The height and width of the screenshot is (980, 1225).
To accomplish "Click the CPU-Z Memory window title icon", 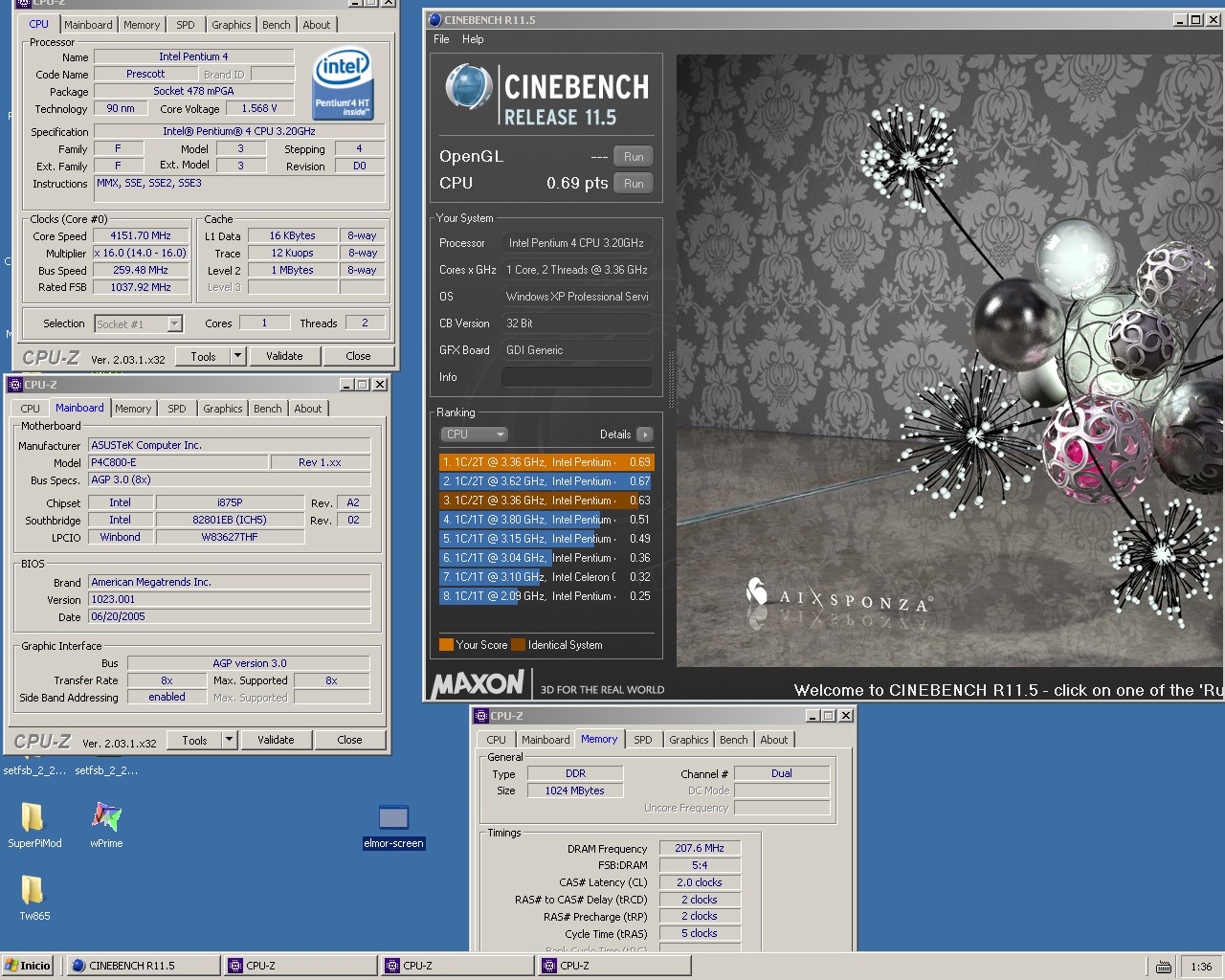I will click(481, 716).
